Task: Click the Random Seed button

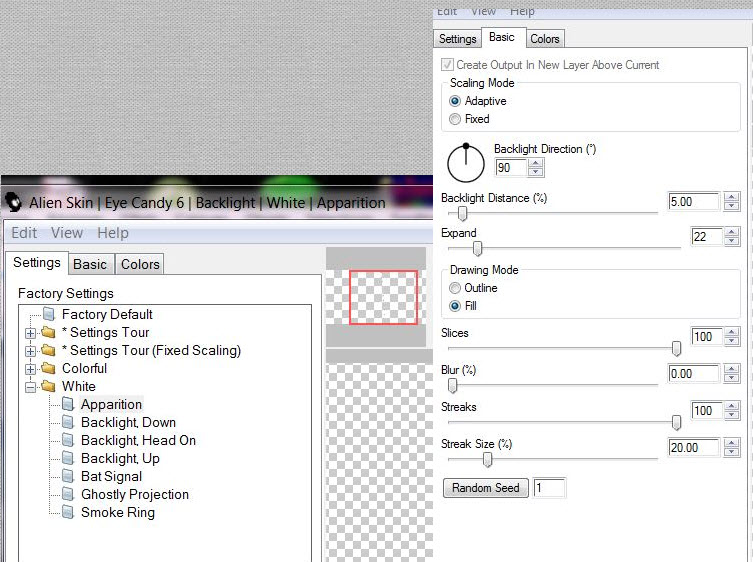Action: [x=486, y=488]
